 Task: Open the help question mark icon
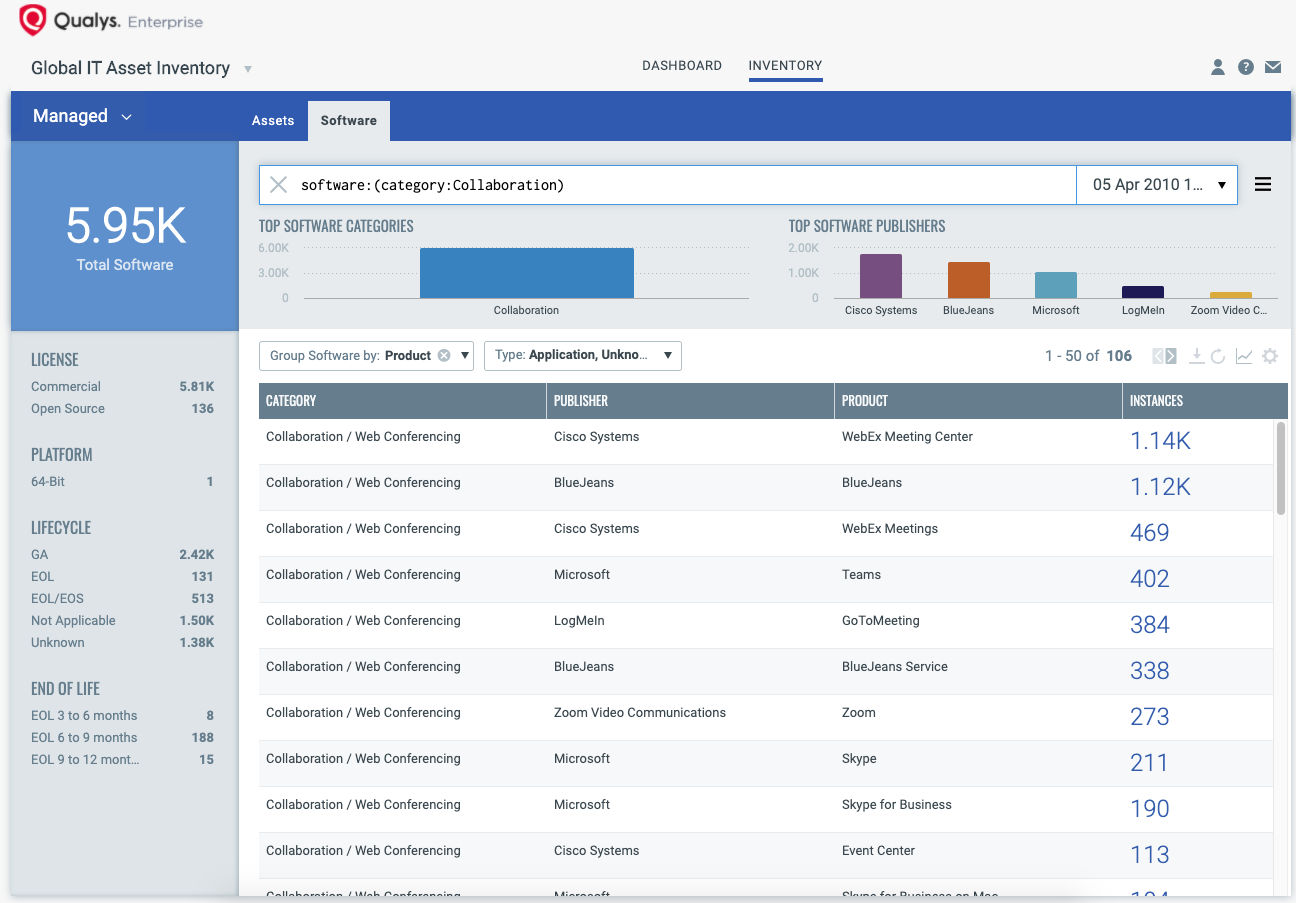[1245, 67]
